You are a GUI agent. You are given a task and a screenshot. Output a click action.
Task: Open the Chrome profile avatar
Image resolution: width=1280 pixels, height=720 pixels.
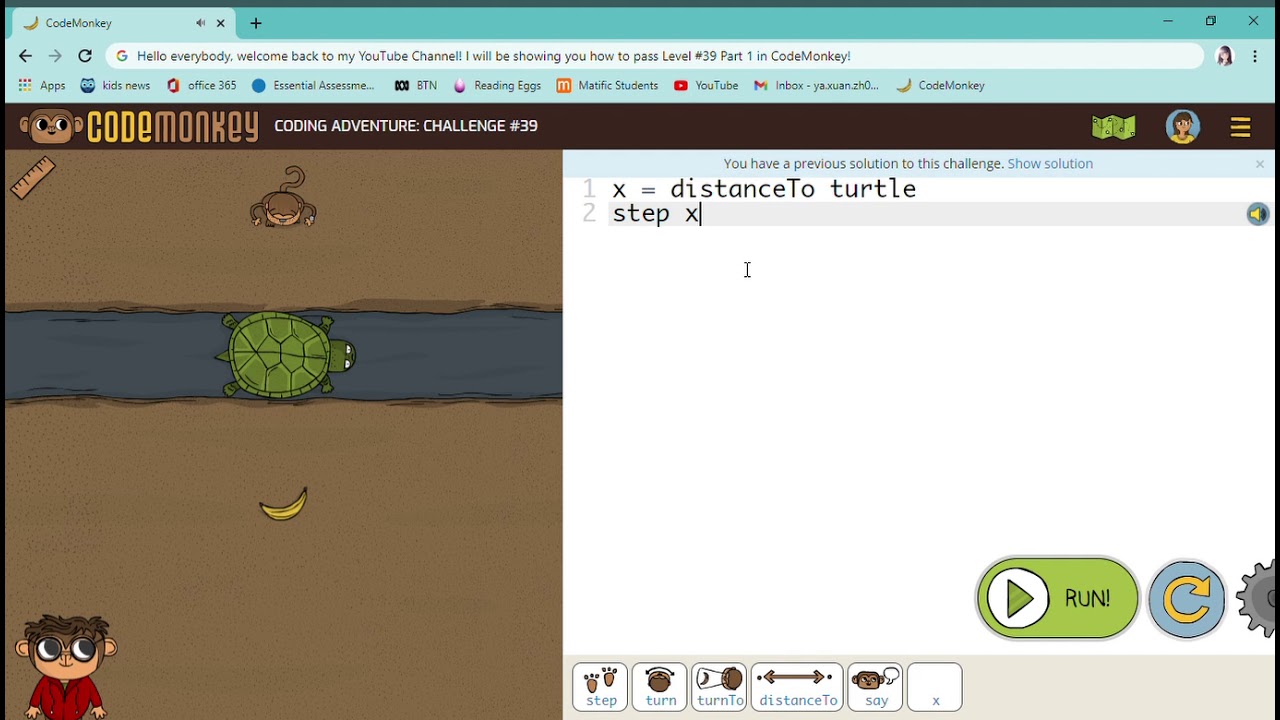coord(1224,56)
